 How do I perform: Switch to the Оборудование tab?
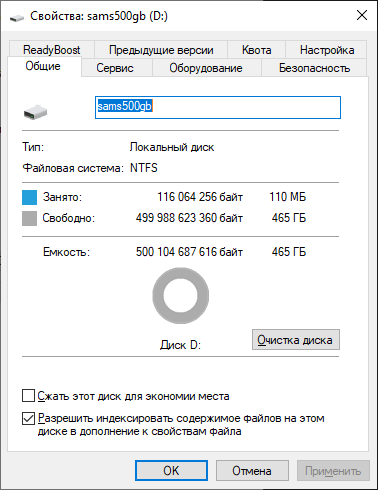[x=206, y=68]
